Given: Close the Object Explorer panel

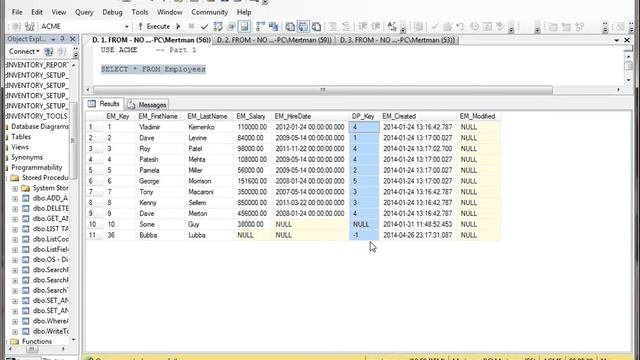Looking at the screenshot, I should point(73,39).
